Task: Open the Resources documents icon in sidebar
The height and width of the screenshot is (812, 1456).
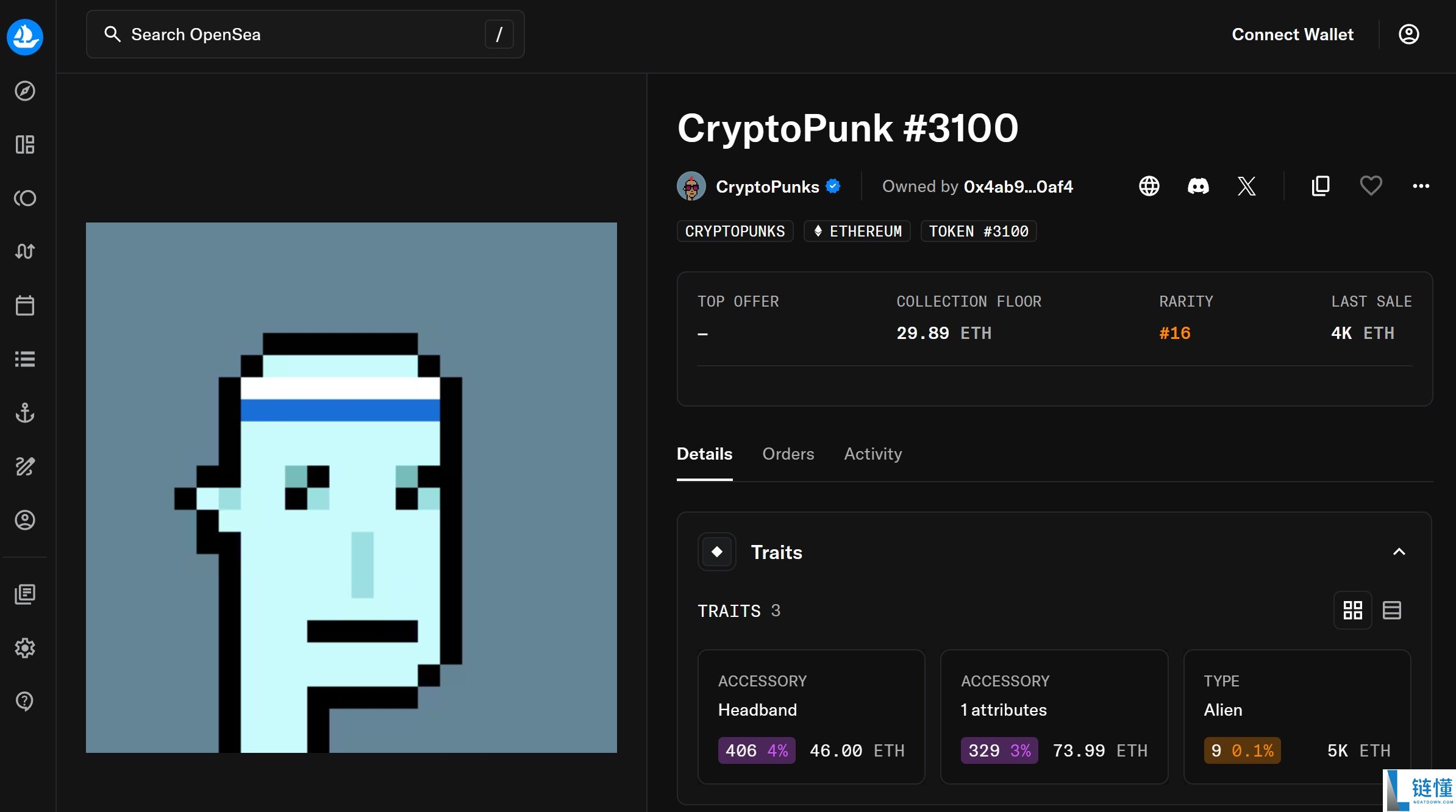Action: pos(25,594)
